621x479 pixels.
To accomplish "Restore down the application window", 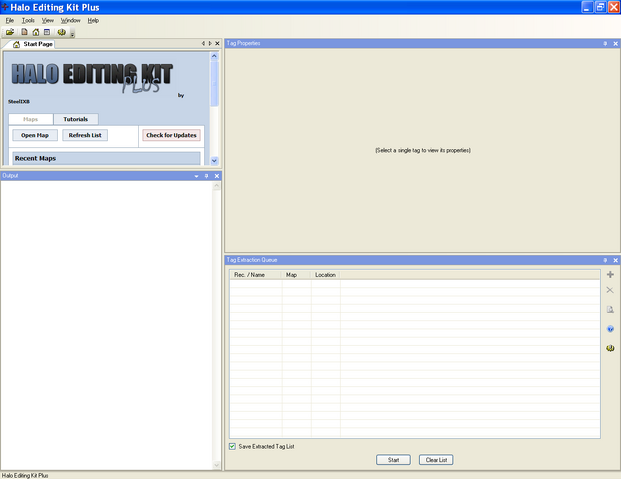I will click(600, 7).
